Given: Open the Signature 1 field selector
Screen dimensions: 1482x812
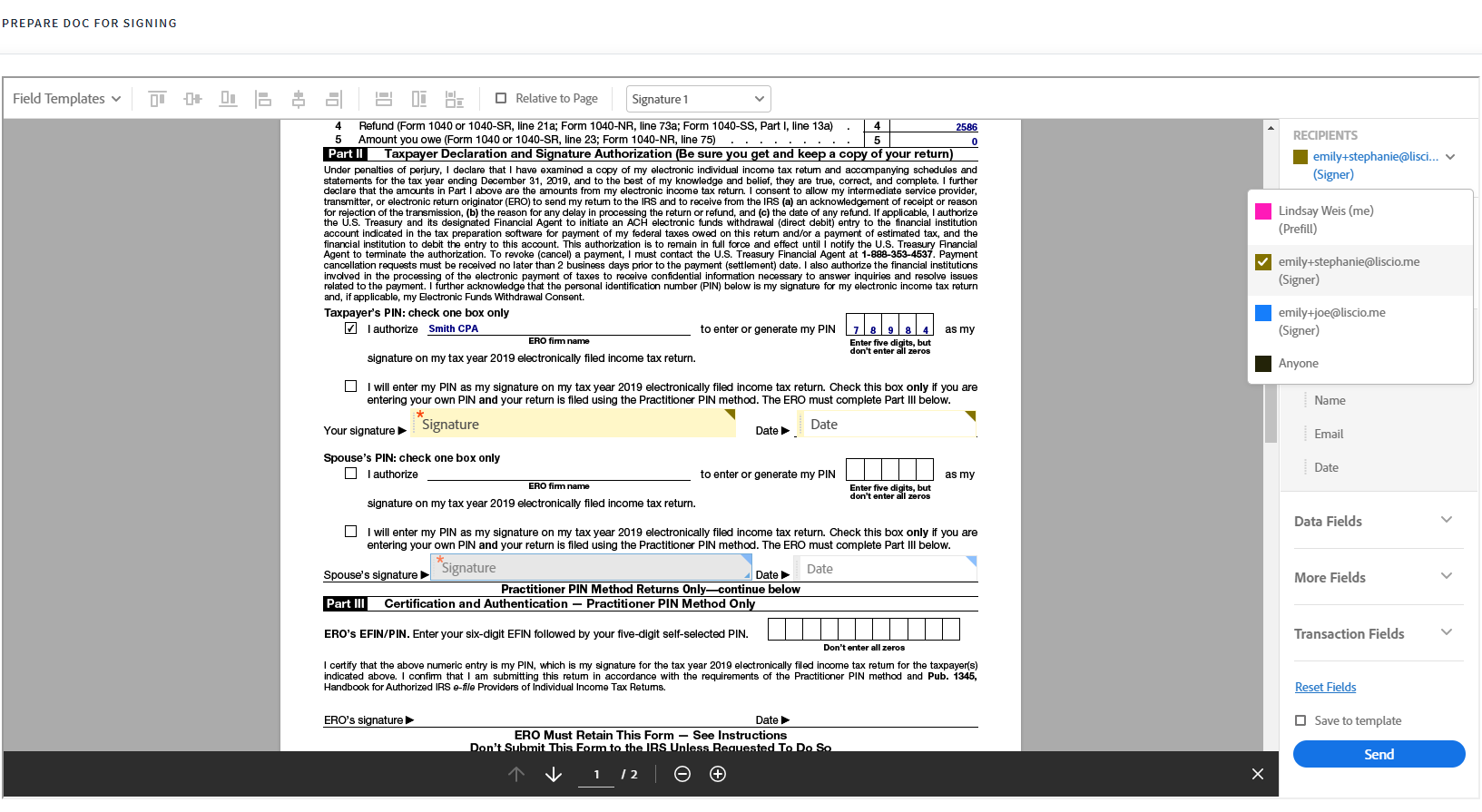Looking at the screenshot, I should pos(699,99).
